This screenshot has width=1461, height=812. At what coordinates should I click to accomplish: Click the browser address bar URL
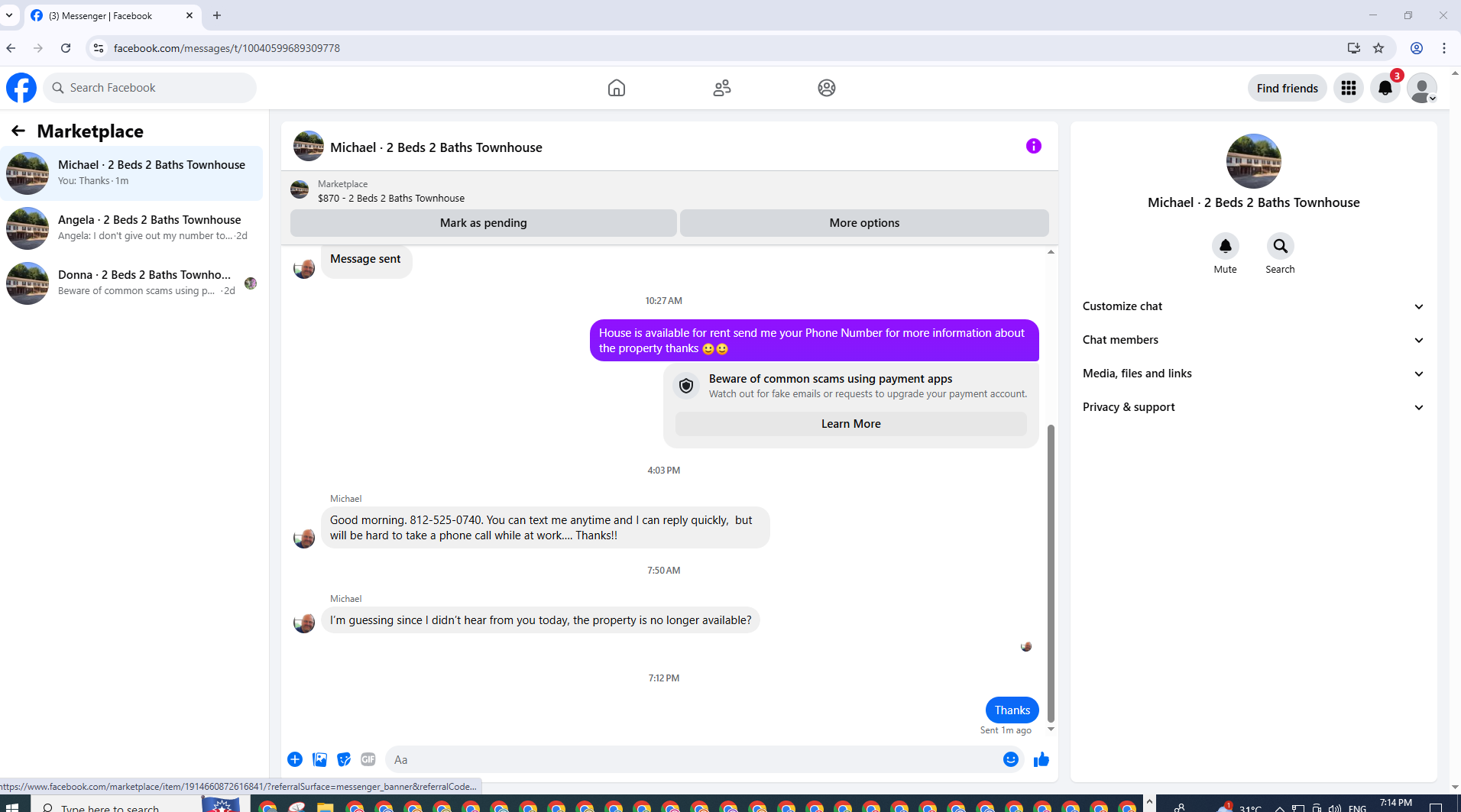pos(227,48)
